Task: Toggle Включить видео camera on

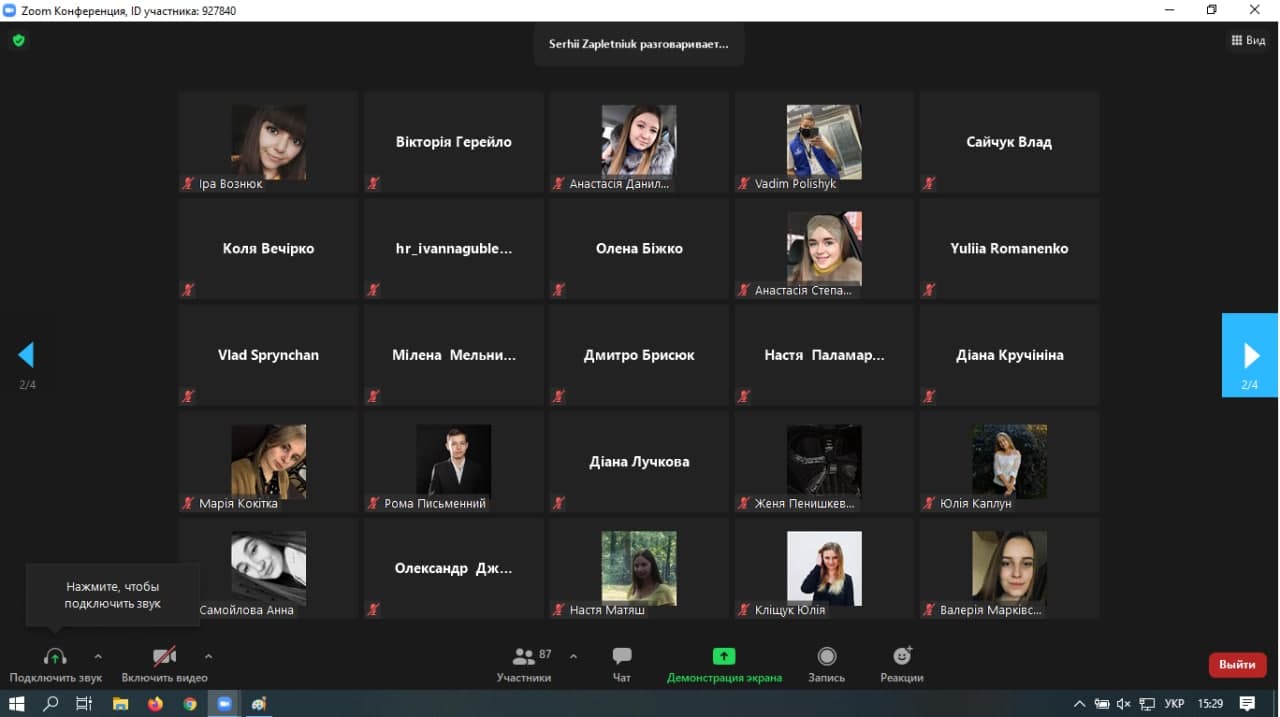Action: click(164, 657)
